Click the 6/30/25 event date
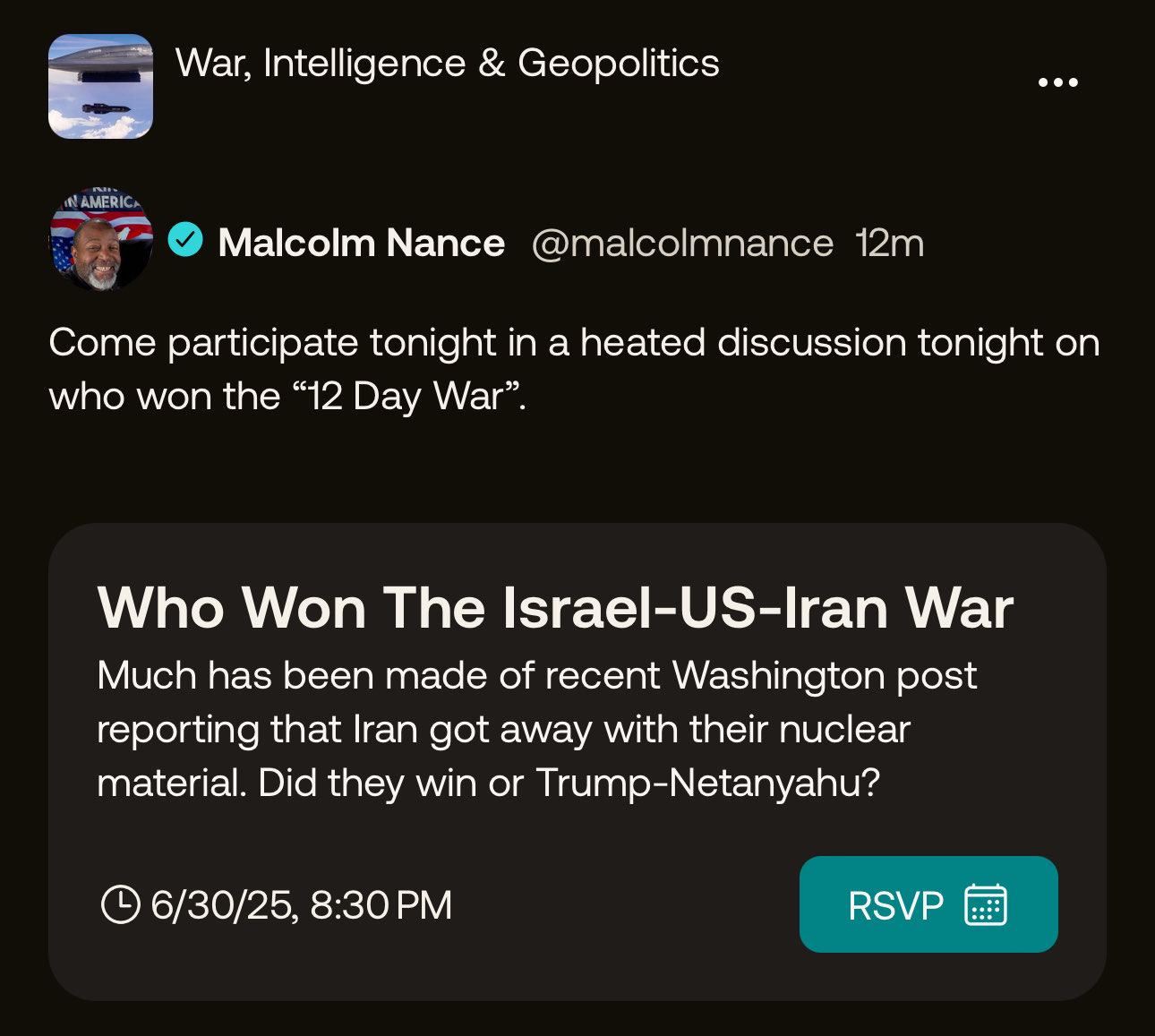Image resolution: width=1155 pixels, height=1036 pixels. [222, 905]
